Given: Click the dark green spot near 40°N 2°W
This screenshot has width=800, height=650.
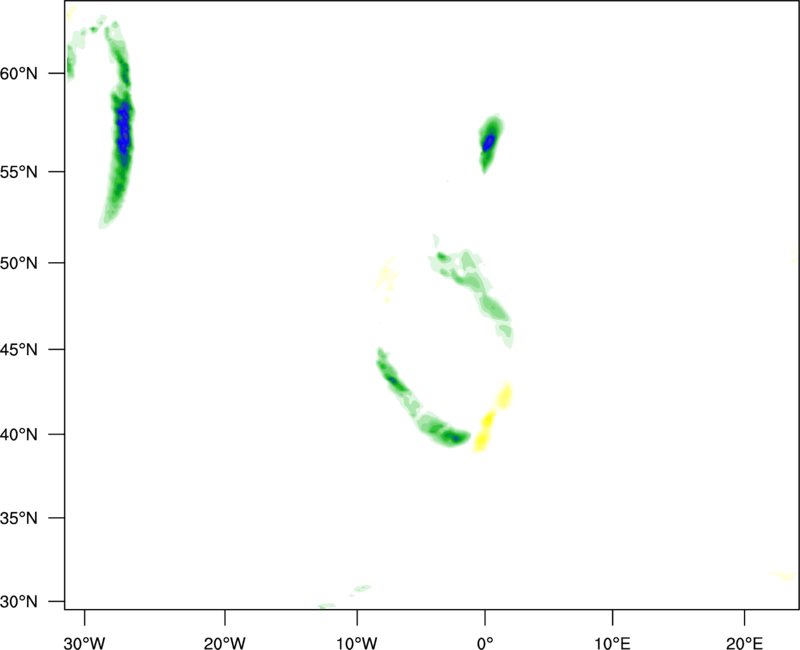Looking at the screenshot, I should (x=455, y=437).
